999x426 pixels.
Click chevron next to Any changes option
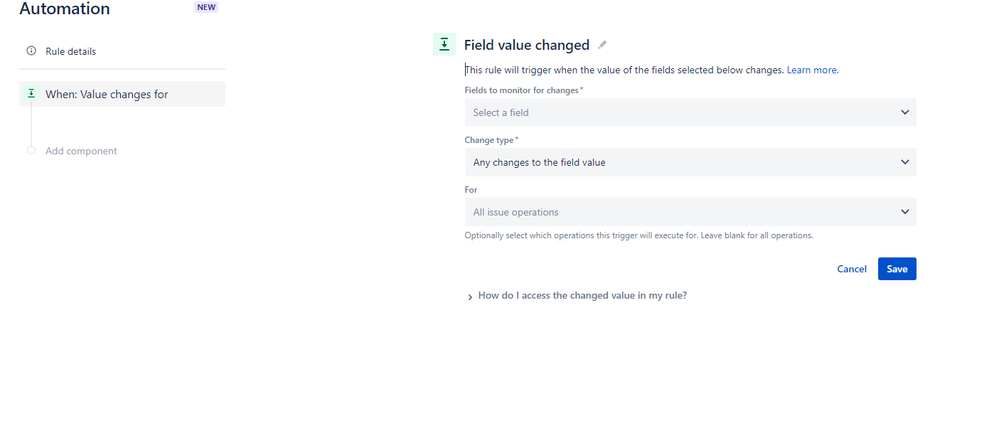point(905,162)
